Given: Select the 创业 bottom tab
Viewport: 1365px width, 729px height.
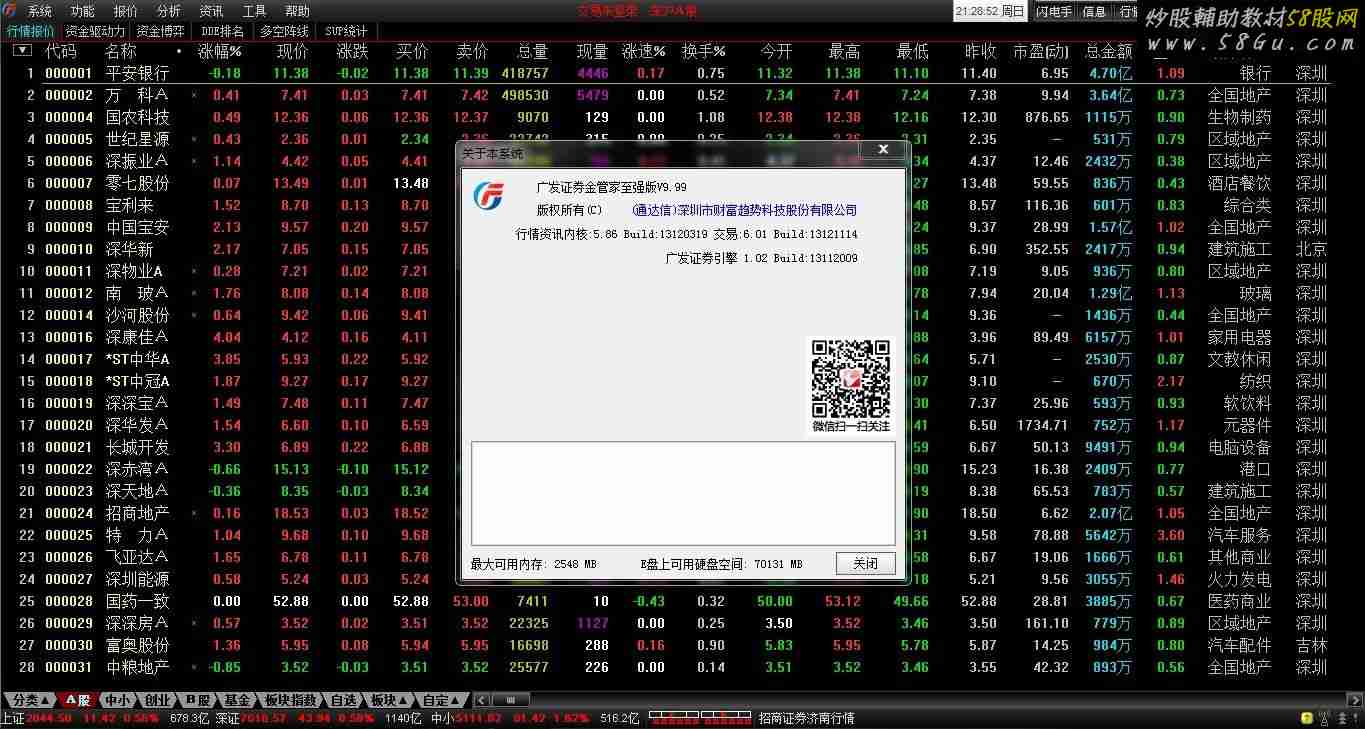Looking at the screenshot, I should point(158,700).
